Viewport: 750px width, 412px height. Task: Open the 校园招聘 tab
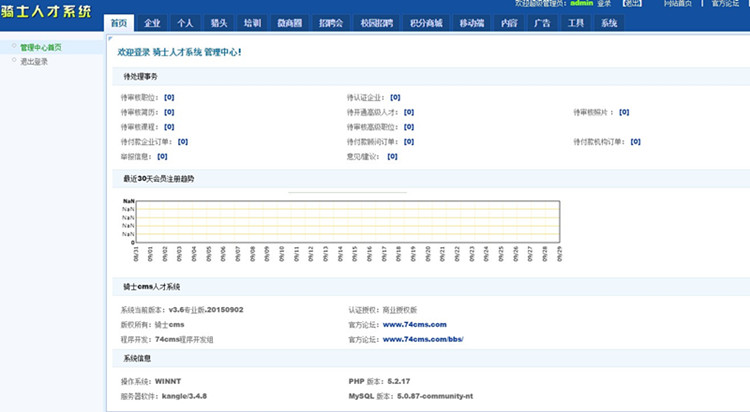(x=376, y=22)
